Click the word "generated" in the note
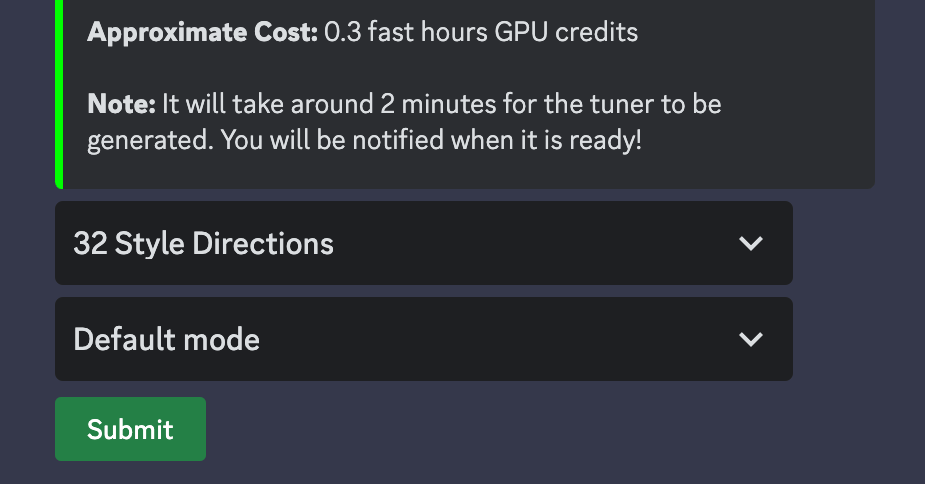This screenshot has height=484, width=925. point(147,140)
